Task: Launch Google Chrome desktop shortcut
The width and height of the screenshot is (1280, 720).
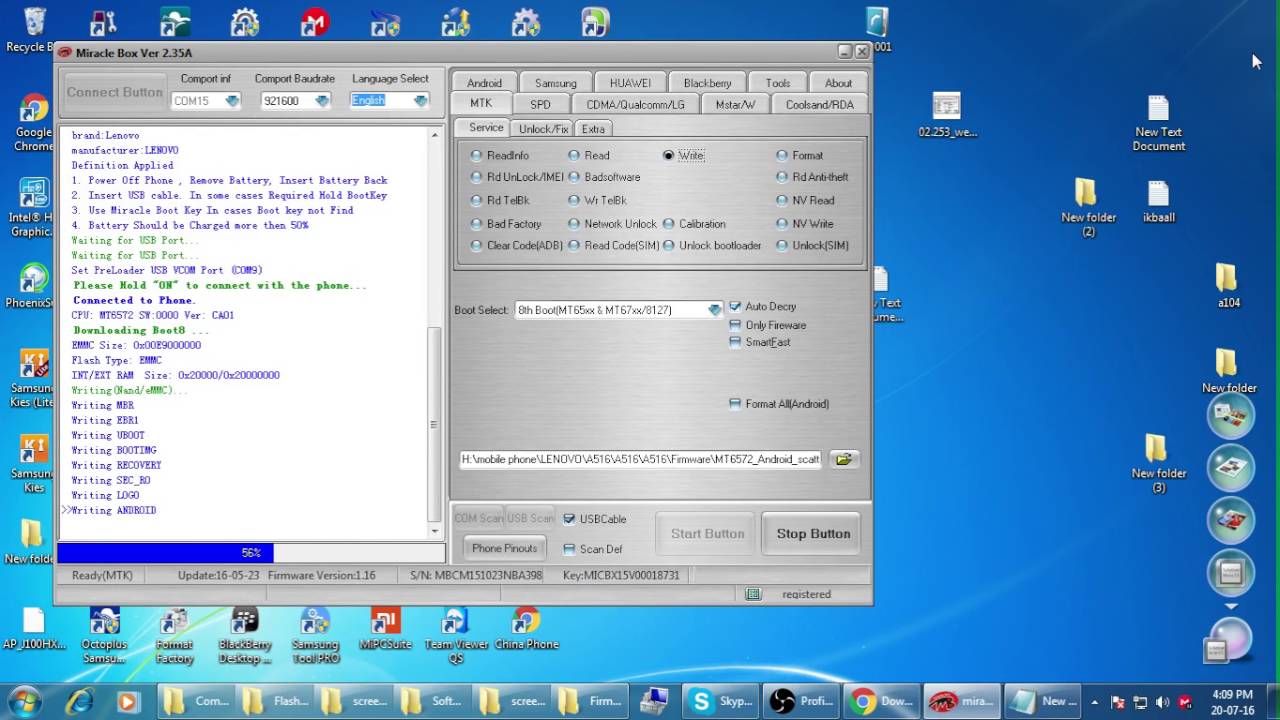Action: (32, 124)
